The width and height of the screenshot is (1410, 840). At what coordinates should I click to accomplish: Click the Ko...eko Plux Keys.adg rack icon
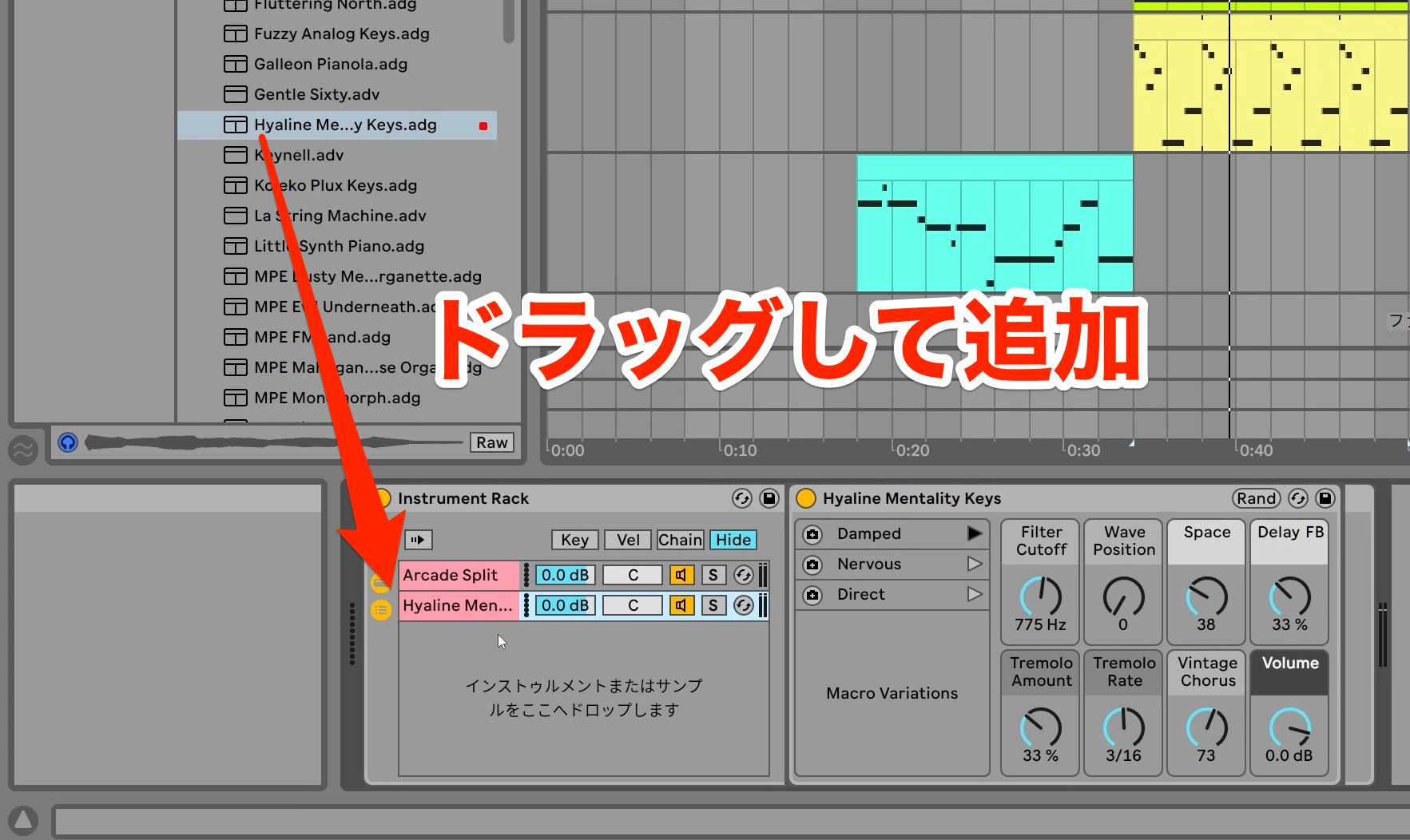pos(235,185)
